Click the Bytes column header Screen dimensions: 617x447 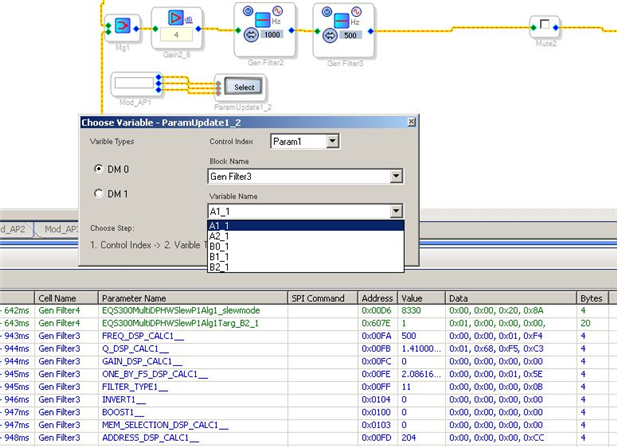(x=593, y=298)
